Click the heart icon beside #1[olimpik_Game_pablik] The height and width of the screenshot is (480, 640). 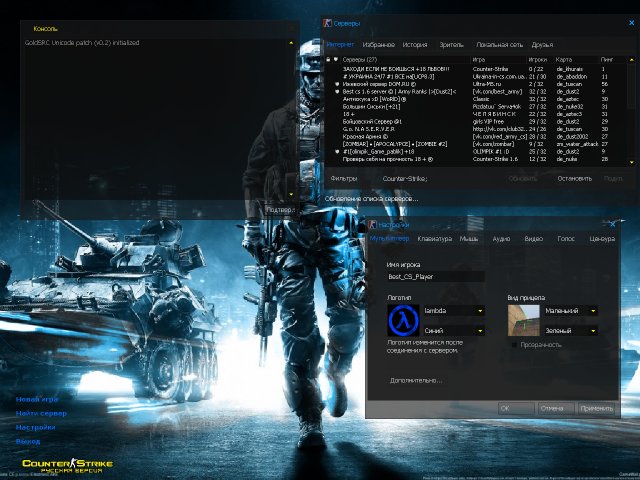click(337, 151)
